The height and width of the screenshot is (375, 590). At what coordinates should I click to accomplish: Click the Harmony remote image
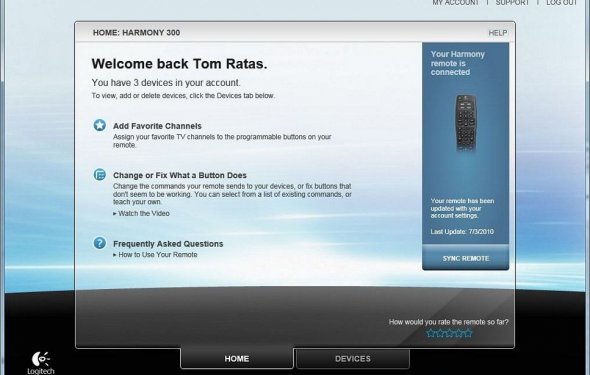466,122
